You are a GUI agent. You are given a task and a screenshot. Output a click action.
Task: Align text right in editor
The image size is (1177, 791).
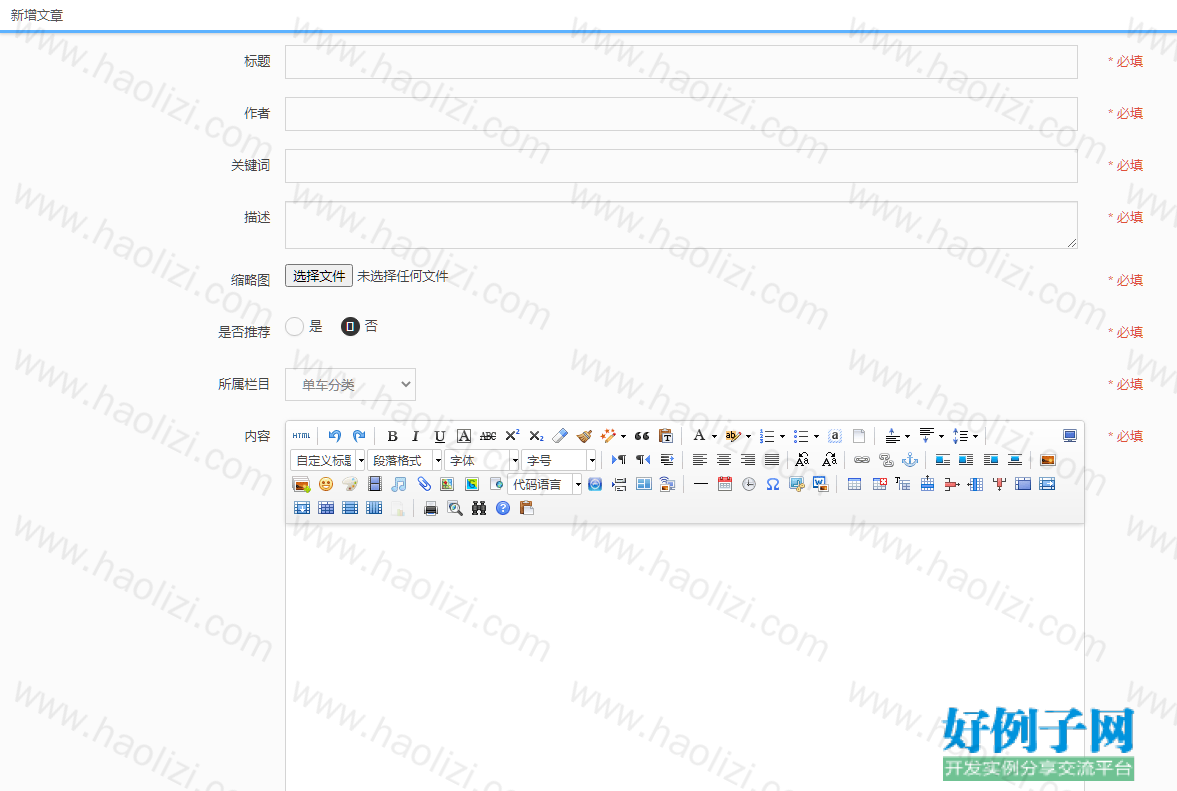[x=748, y=460]
